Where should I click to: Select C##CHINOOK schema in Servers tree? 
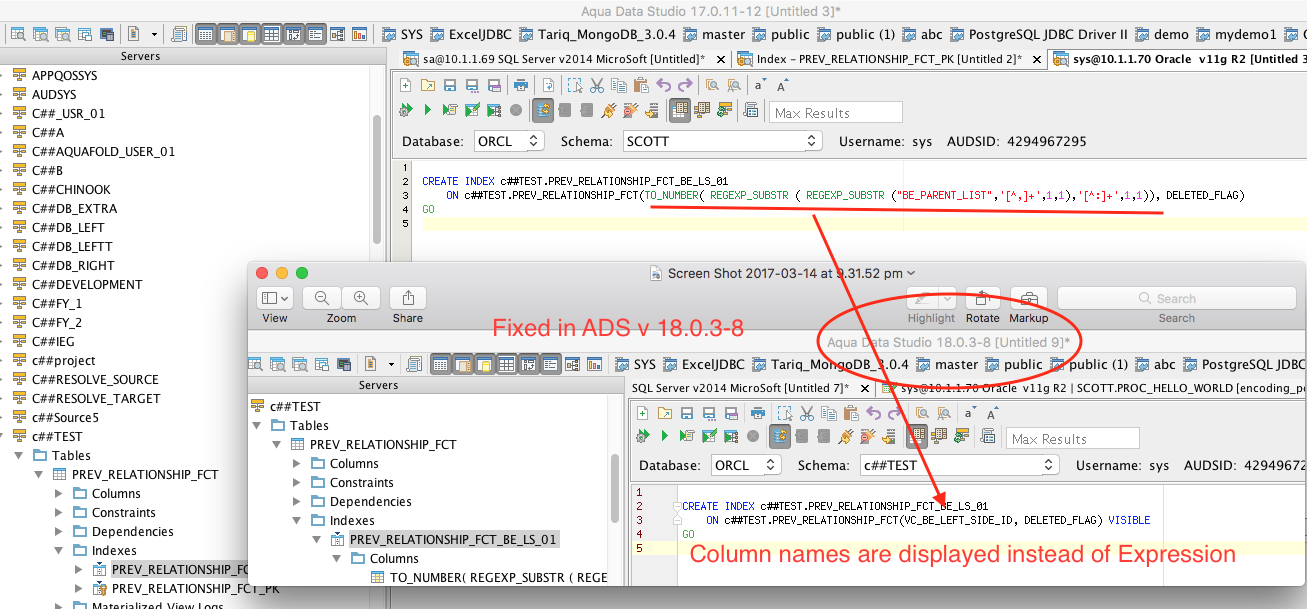coord(71,189)
